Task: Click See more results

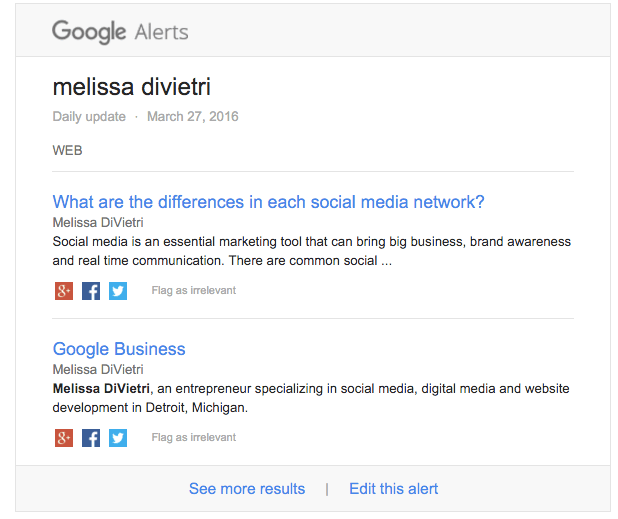Action: coord(247,489)
